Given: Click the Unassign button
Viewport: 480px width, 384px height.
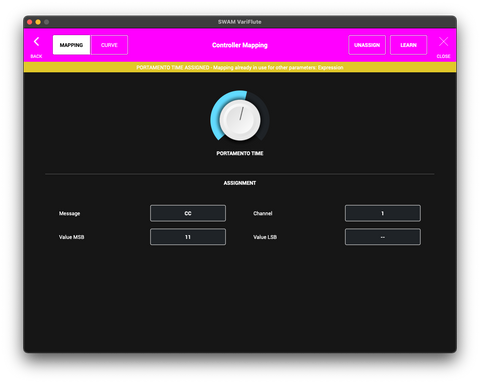Looking at the screenshot, I should point(367,45).
